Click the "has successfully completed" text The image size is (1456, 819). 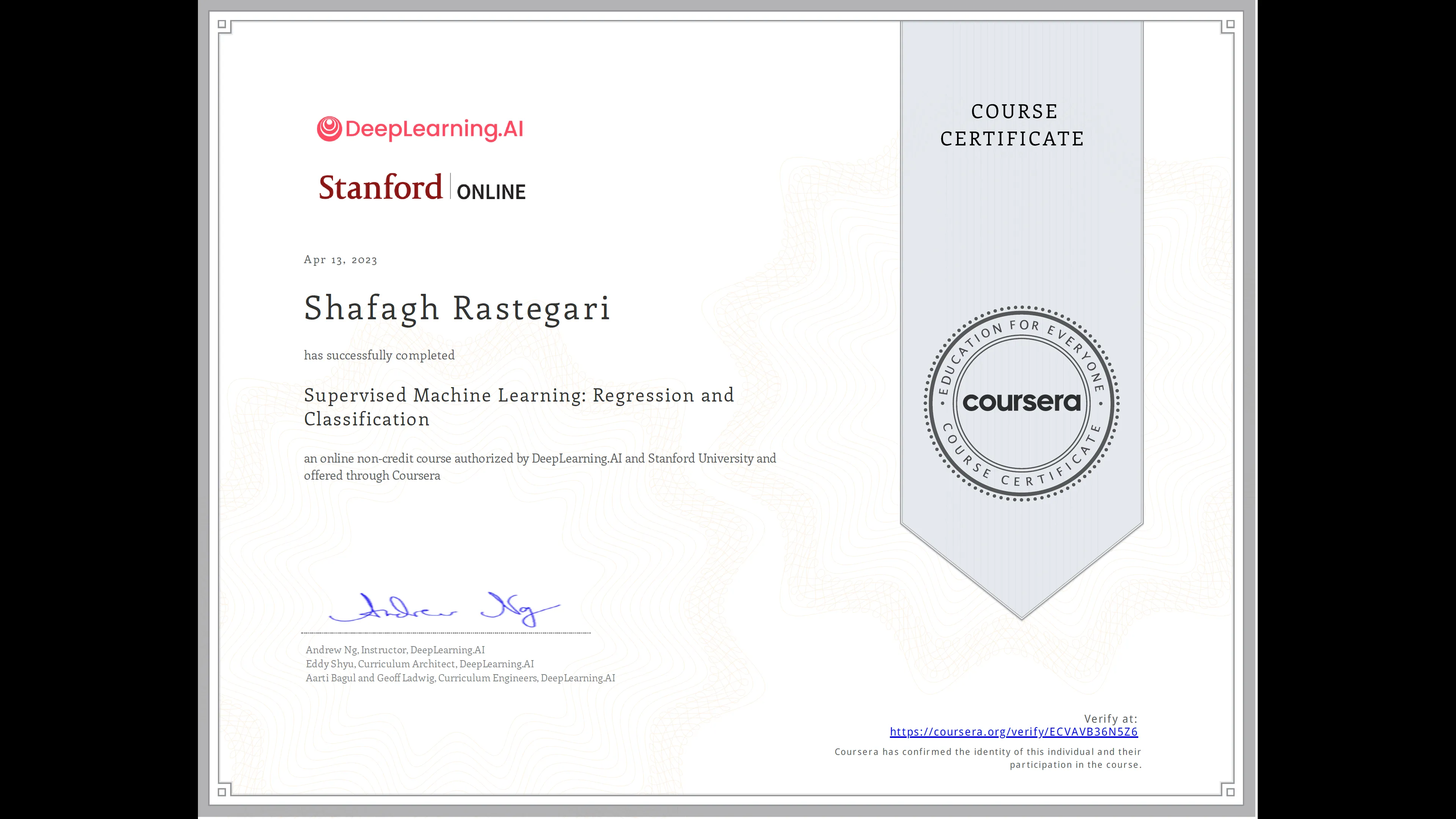tap(379, 356)
